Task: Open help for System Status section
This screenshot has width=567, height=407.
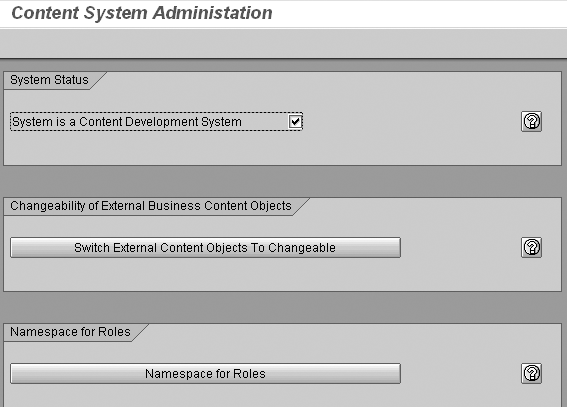Action: click(x=531, y=121)
